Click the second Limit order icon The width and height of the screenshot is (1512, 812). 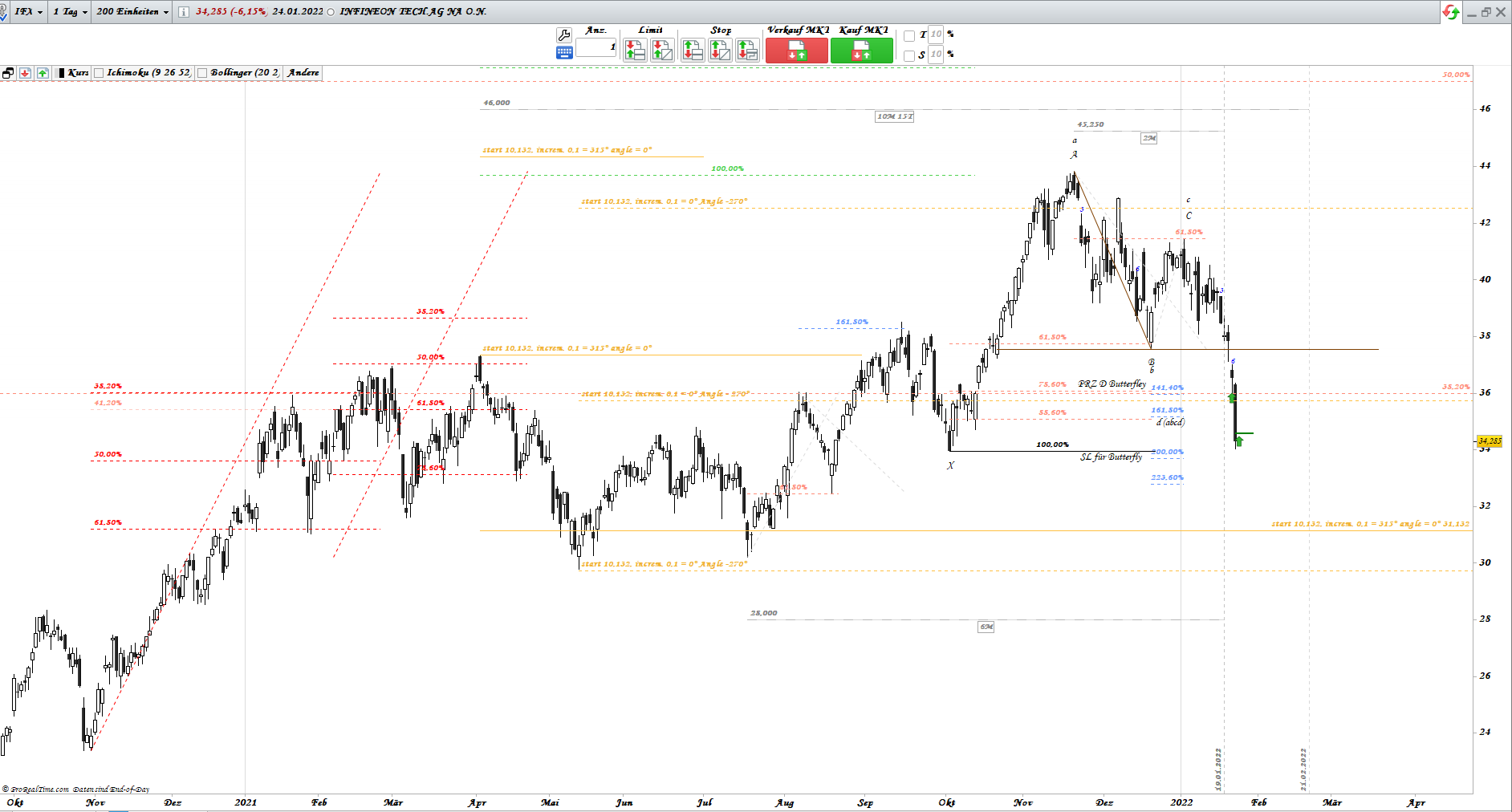click(x=662, y=51)
